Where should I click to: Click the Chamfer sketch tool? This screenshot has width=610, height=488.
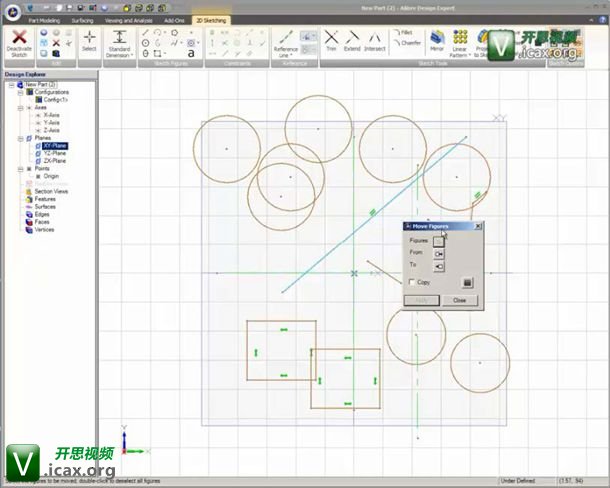tap(407, 43)
